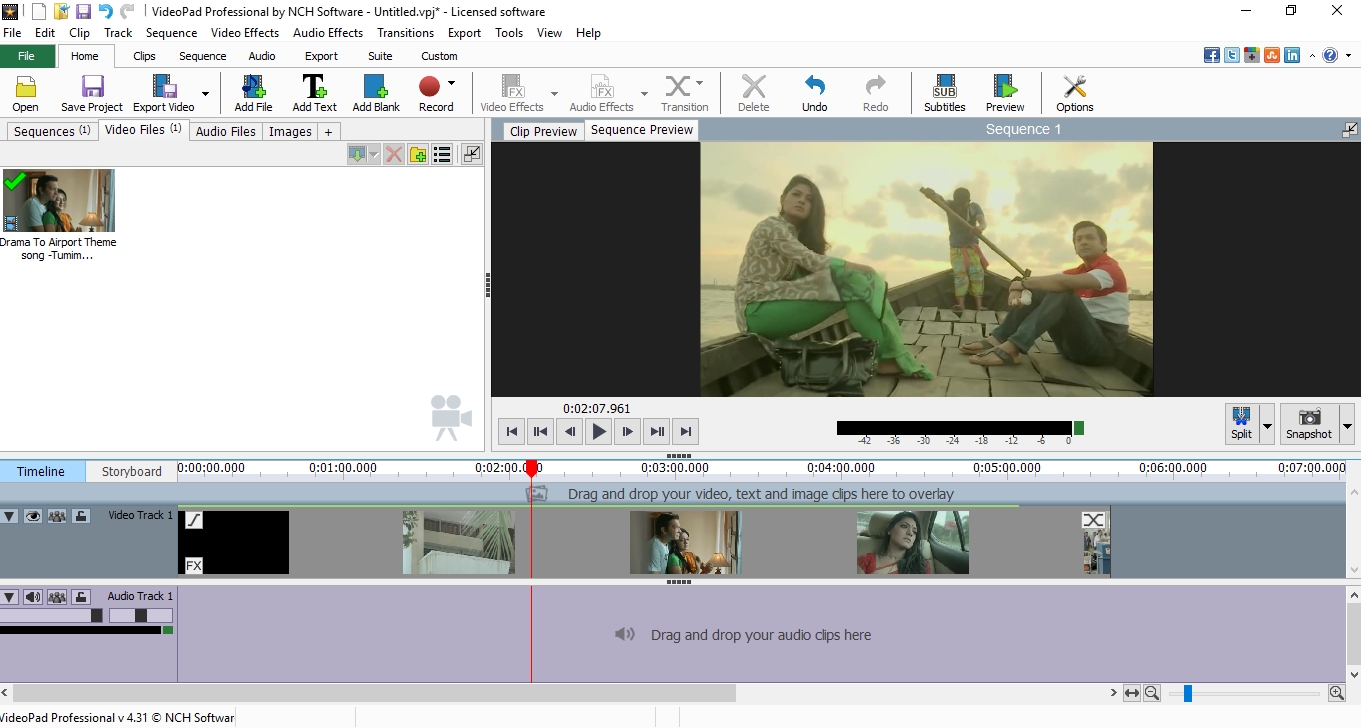Open the Snapshot options dropdown arrow
Viewport: 1361px width, 728px height.
(1347, 424)
